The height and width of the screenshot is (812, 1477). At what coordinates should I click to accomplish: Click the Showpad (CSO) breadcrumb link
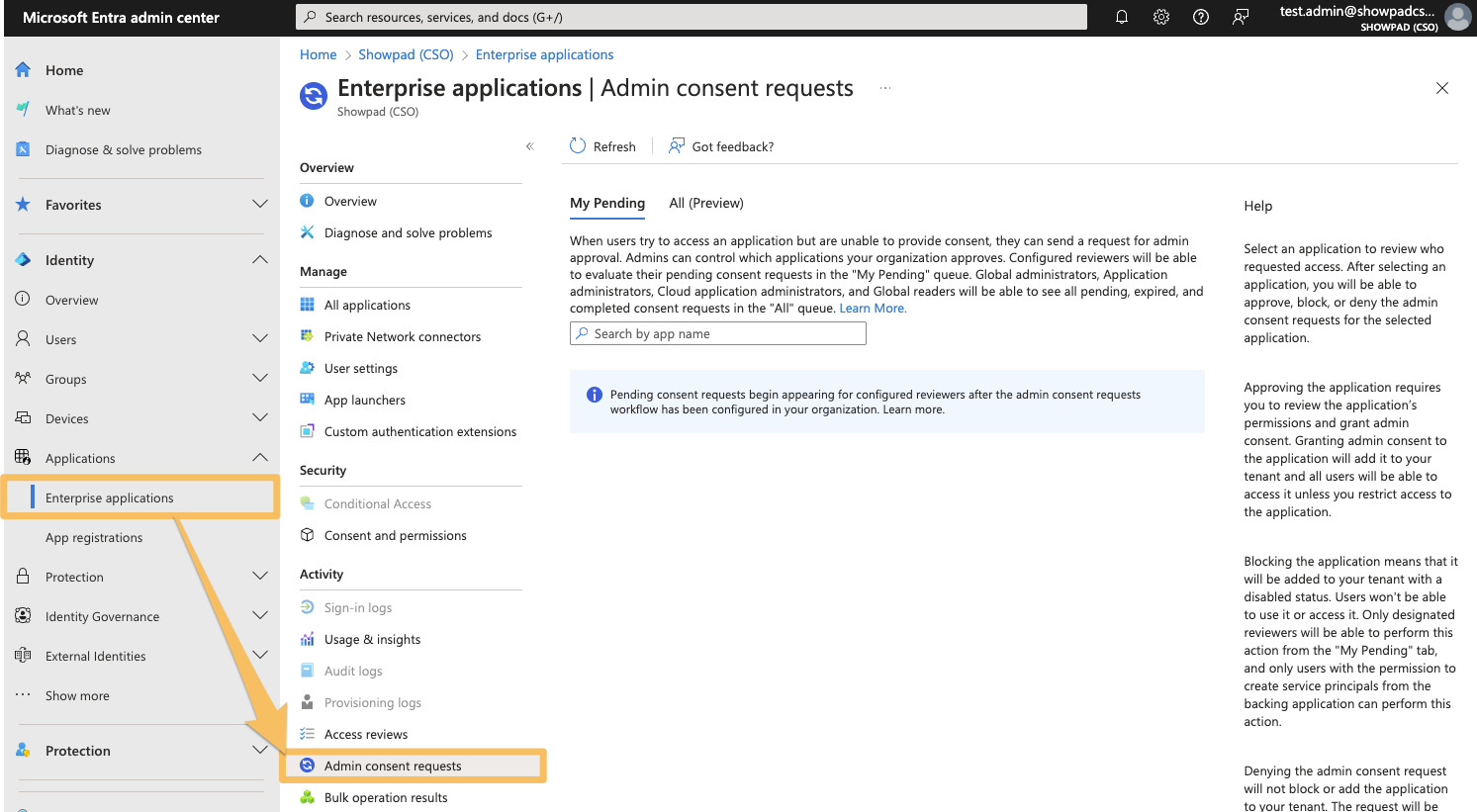point(406,54)
